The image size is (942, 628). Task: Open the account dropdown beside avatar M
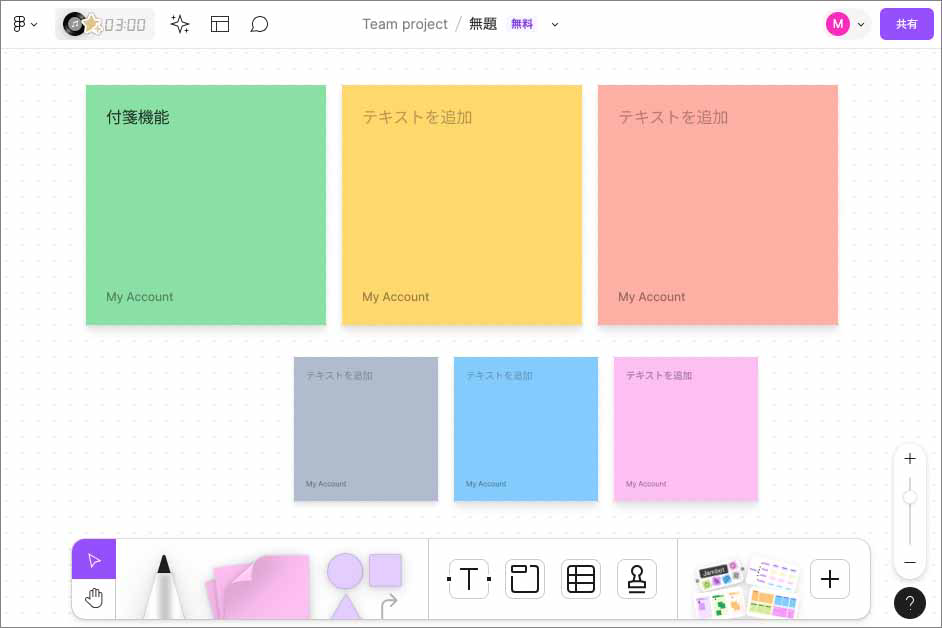click(860, 24)
